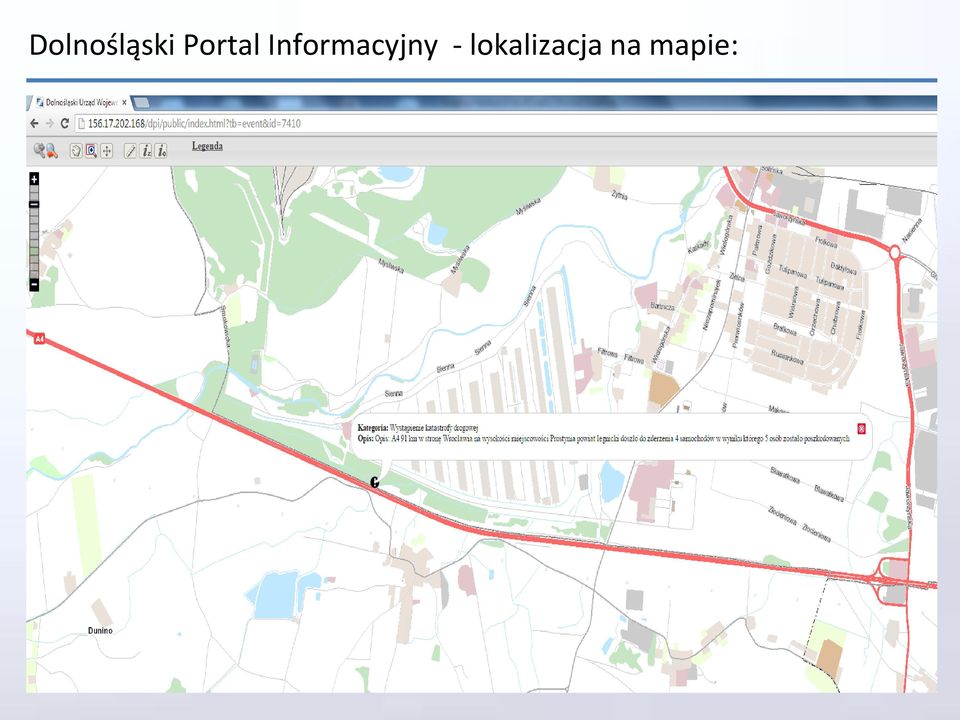Open the Legenda link
Image resolution: width=960 pixels, height=720 pixels.
(x=207, y=146)
